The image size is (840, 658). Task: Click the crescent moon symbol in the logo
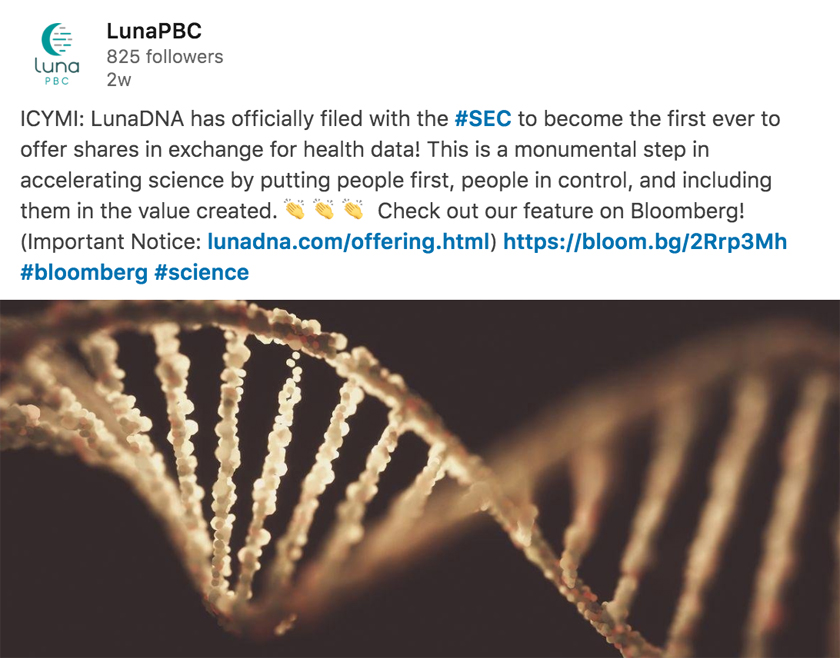pyautogui.click(x=51, y=38)
